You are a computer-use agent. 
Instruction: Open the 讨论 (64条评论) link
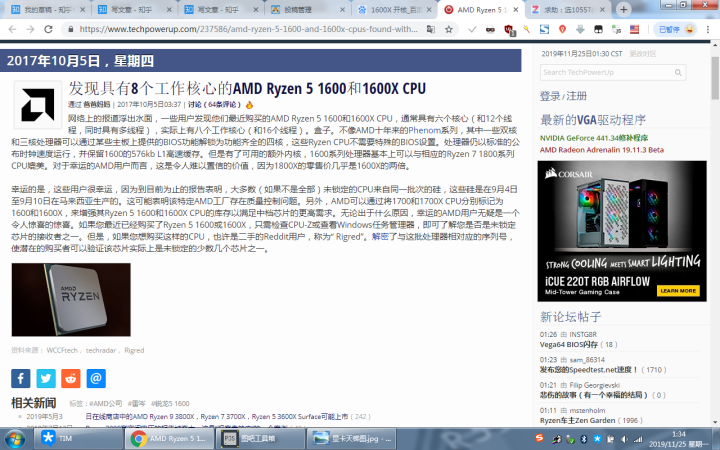[x=214, y=105]
